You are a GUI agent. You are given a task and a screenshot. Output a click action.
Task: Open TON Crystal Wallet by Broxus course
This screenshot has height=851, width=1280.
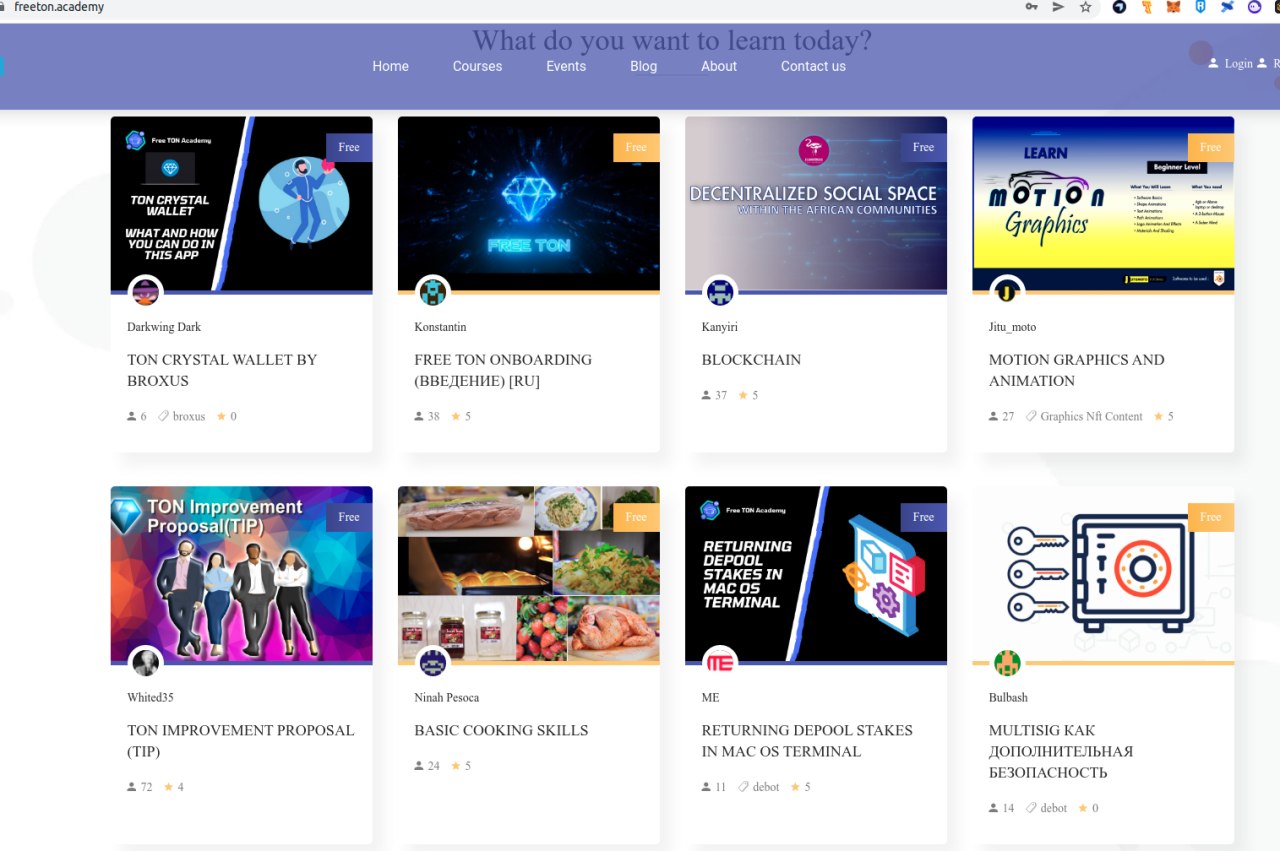(x=222, y=370)
